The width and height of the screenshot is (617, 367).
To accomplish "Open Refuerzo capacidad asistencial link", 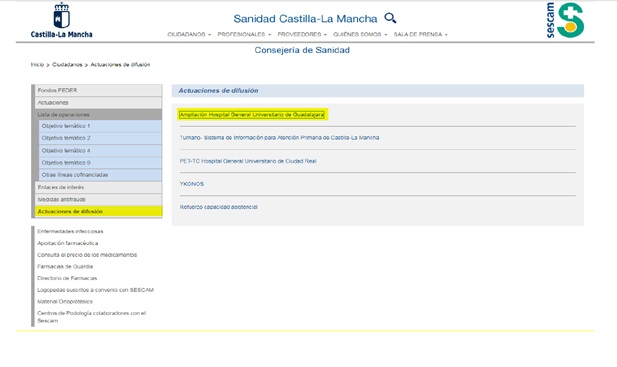I will [218, 207].
